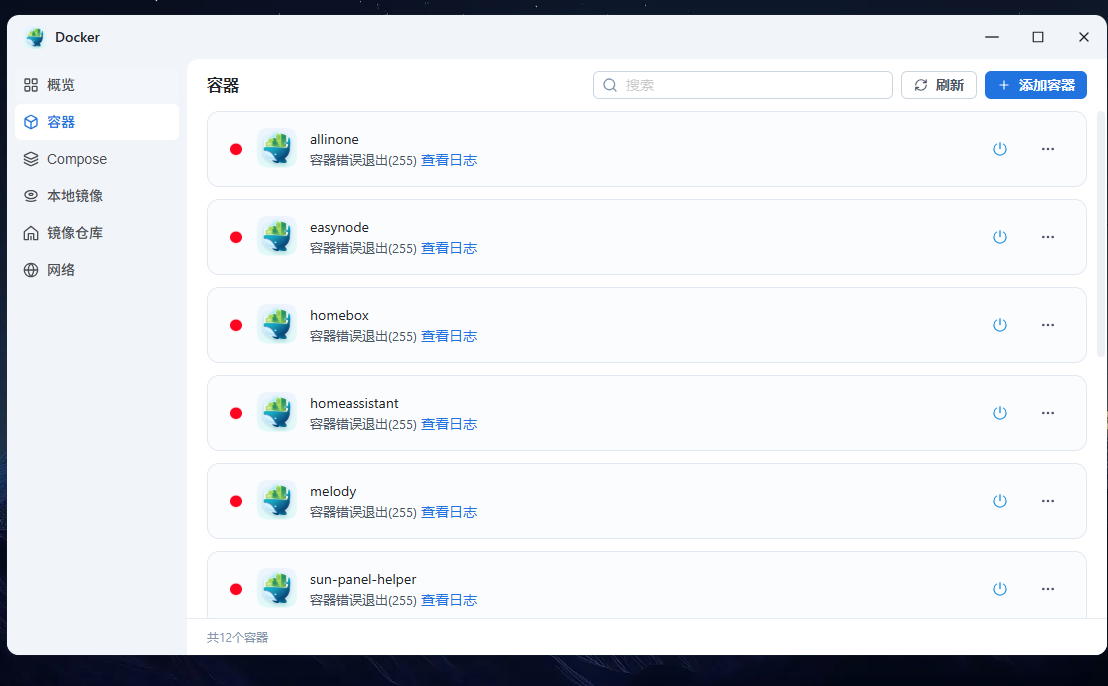
Task: Open the Compose section
Action: [x=97, y=159]
